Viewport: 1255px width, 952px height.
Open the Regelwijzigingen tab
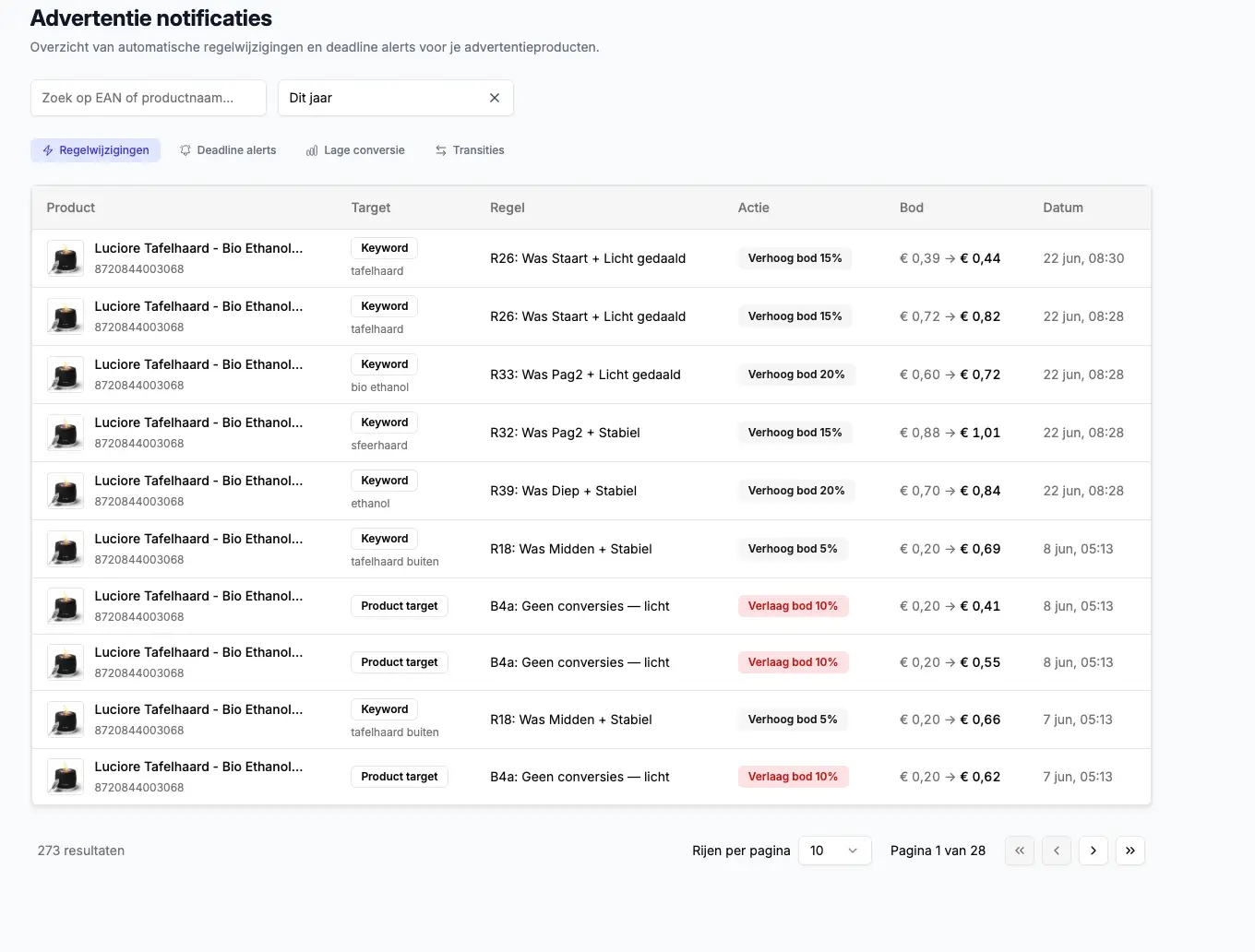pos(95,150)
